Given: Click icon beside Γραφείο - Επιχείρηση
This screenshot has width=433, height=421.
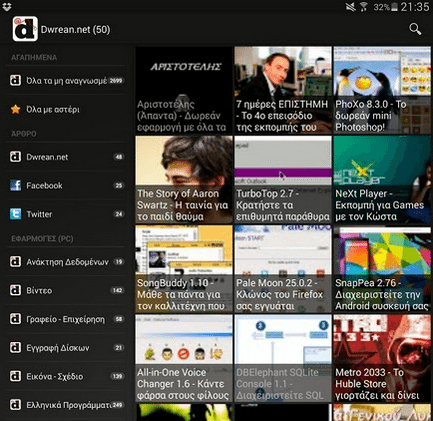Looking at the screenshot, I should click(x=15, y=319).
